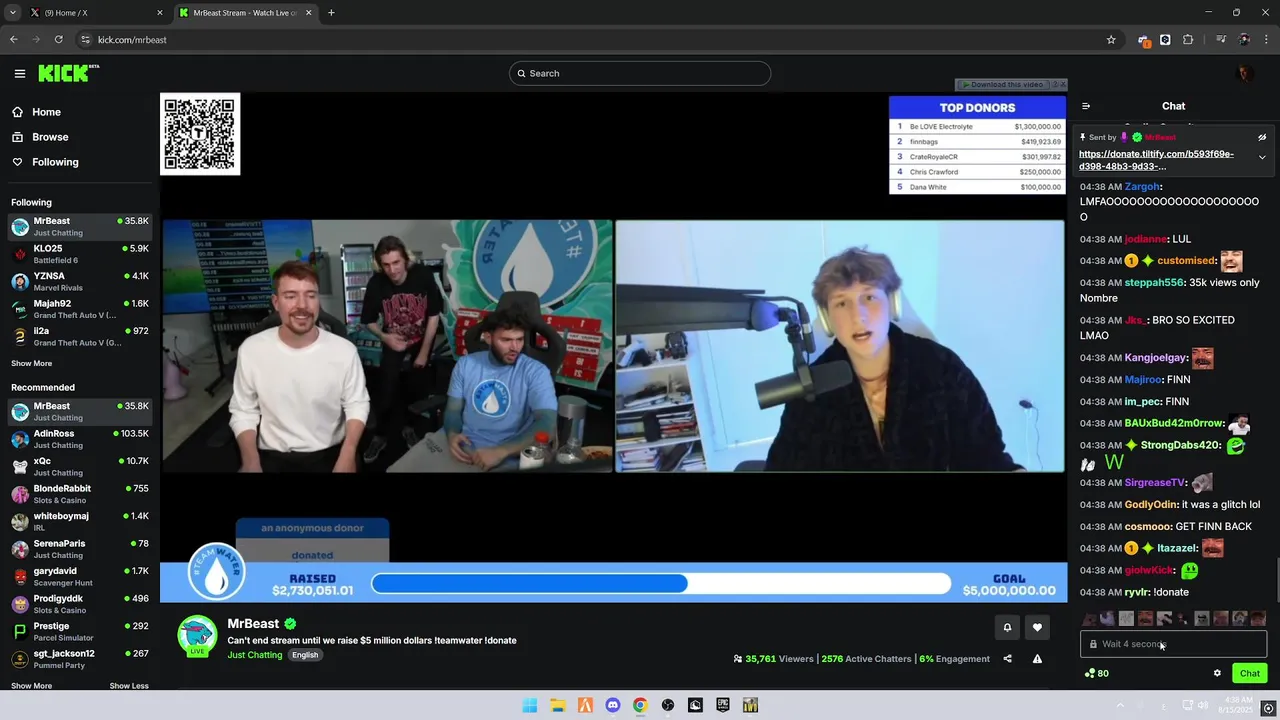The image size is (1280, 720).
Task: Click the fundraising progress bar
Action: click(661, 583)
